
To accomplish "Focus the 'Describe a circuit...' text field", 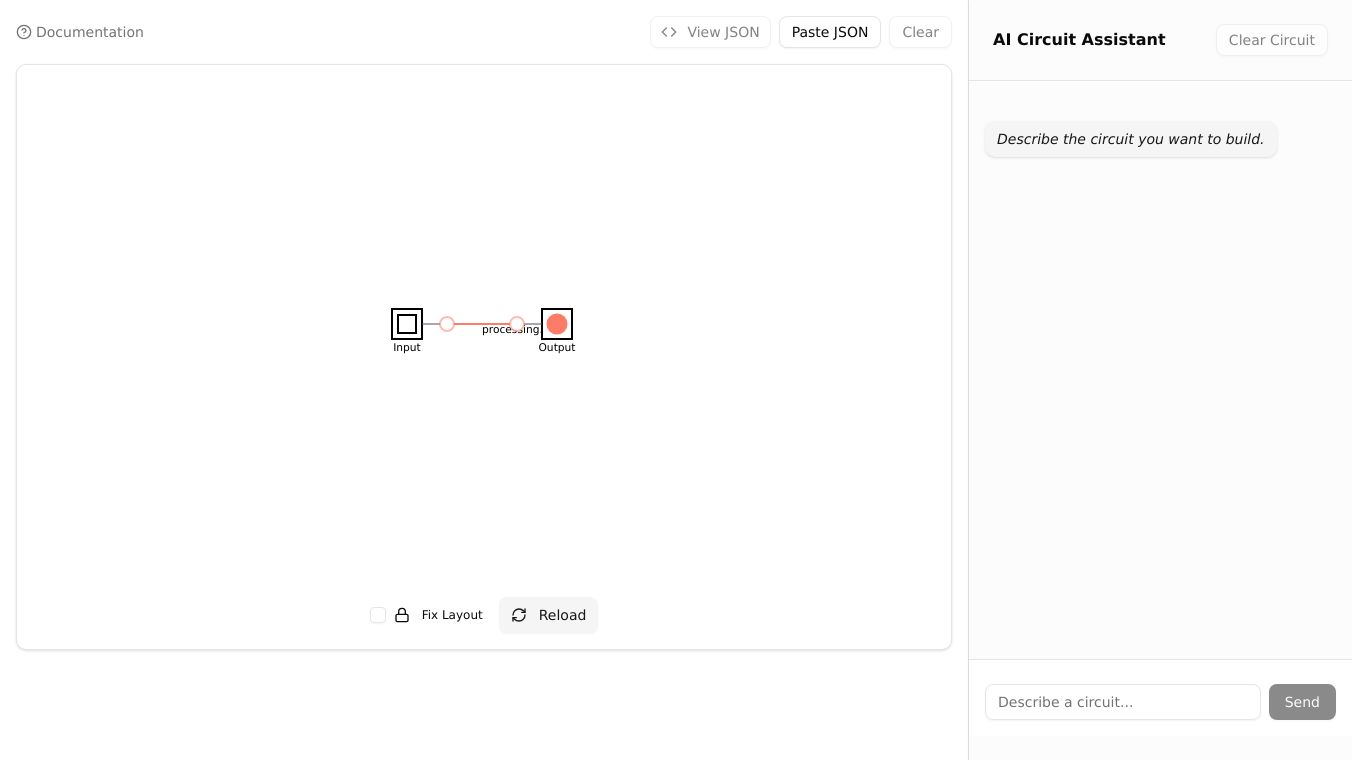I will pyautogui.click(x=1122, y=702).
